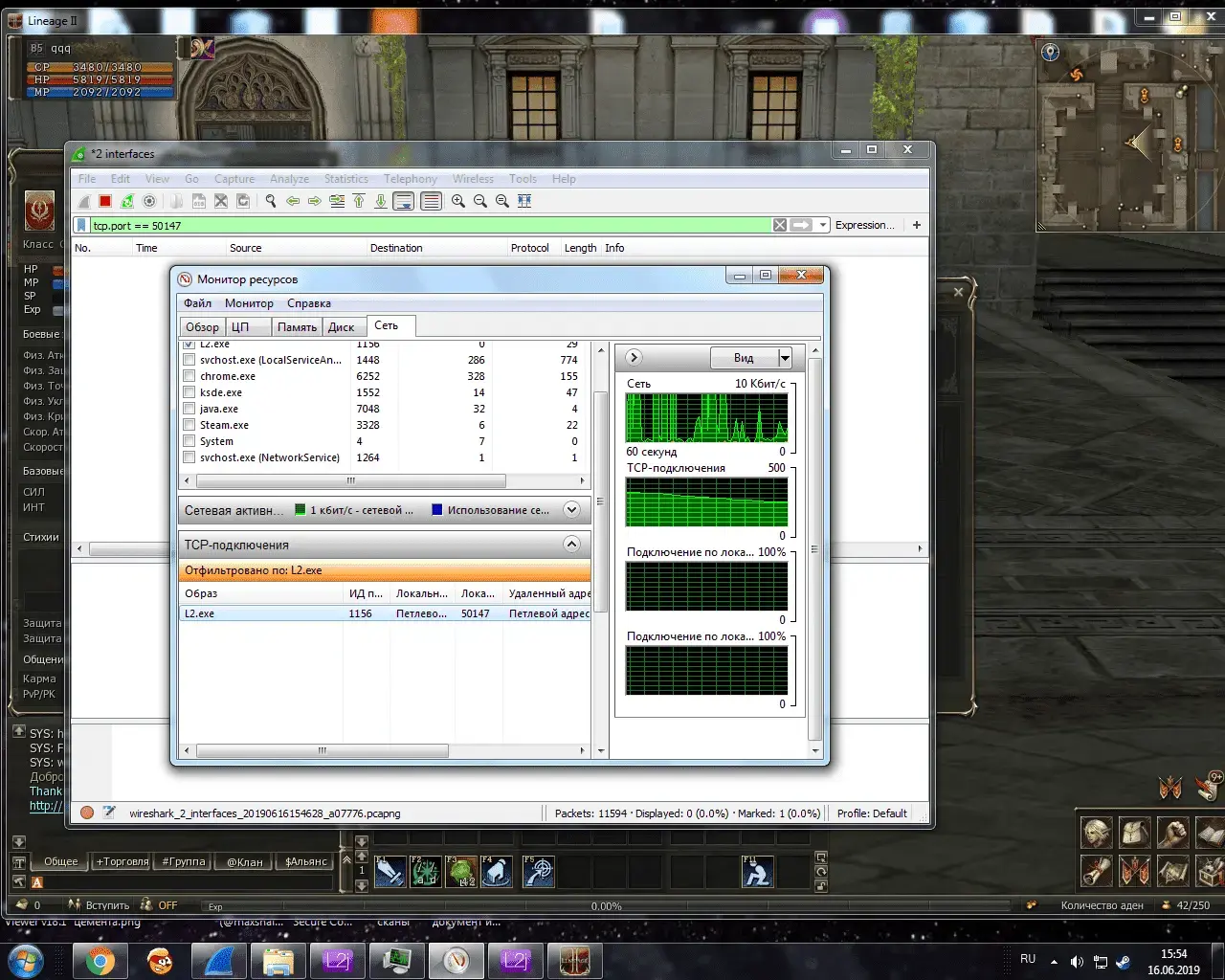
Task: Use the F11 sit action on the shortcut bar
Action: [x=757, y=872]
